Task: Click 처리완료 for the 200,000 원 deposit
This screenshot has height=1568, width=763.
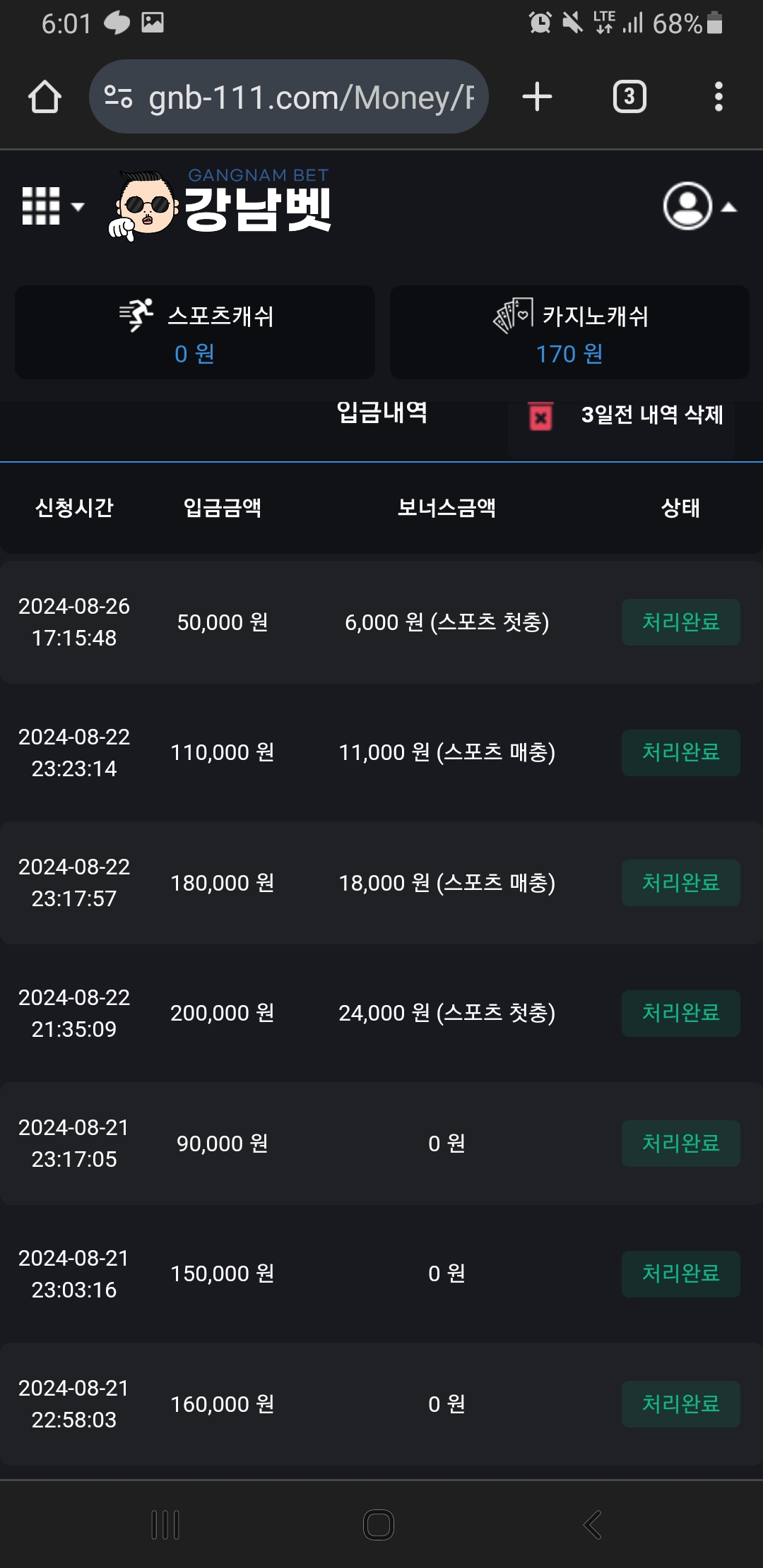Action: (x=680, y=1013)
